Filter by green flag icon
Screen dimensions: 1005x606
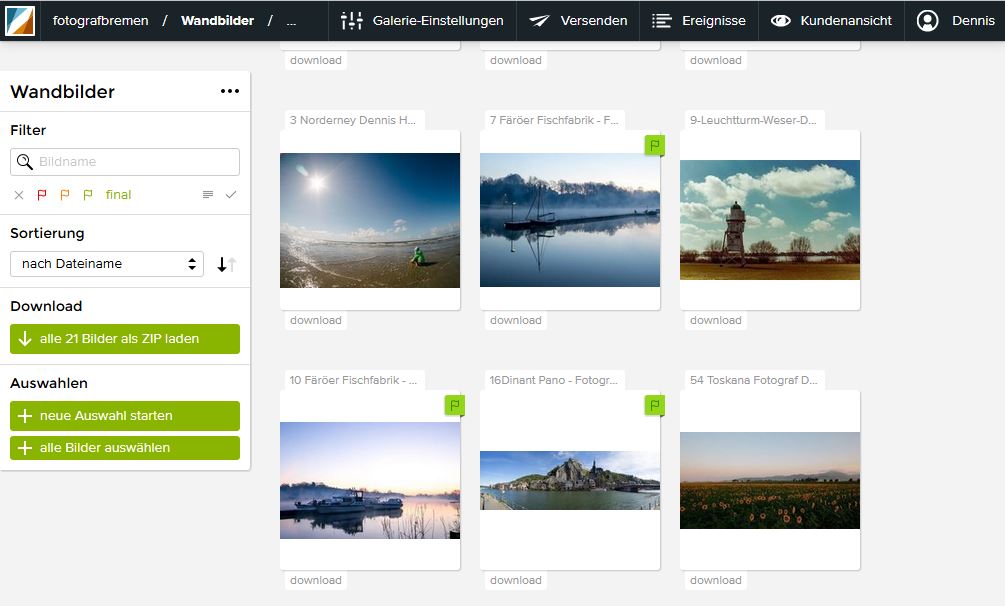88,195
